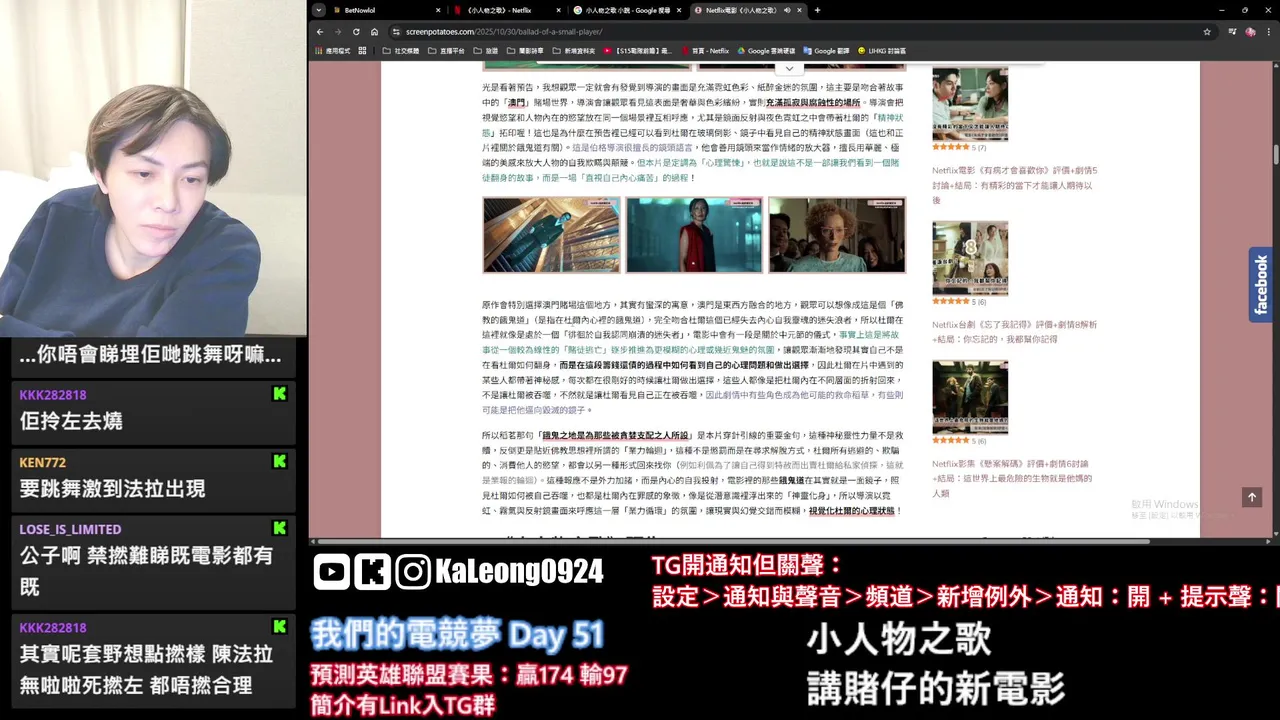The width and height of the screenshot is (1280, 720).
Task: Click the vertical scrollbar thumb of the page
Action: pyautogui.click(x=1275, y=155)
